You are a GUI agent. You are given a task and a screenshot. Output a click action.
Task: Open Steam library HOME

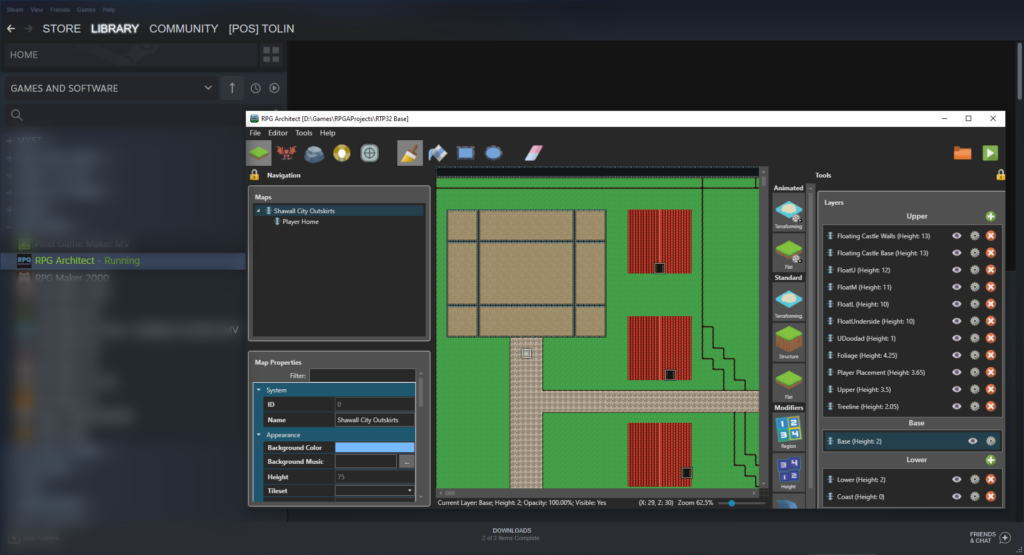(131, 55)
